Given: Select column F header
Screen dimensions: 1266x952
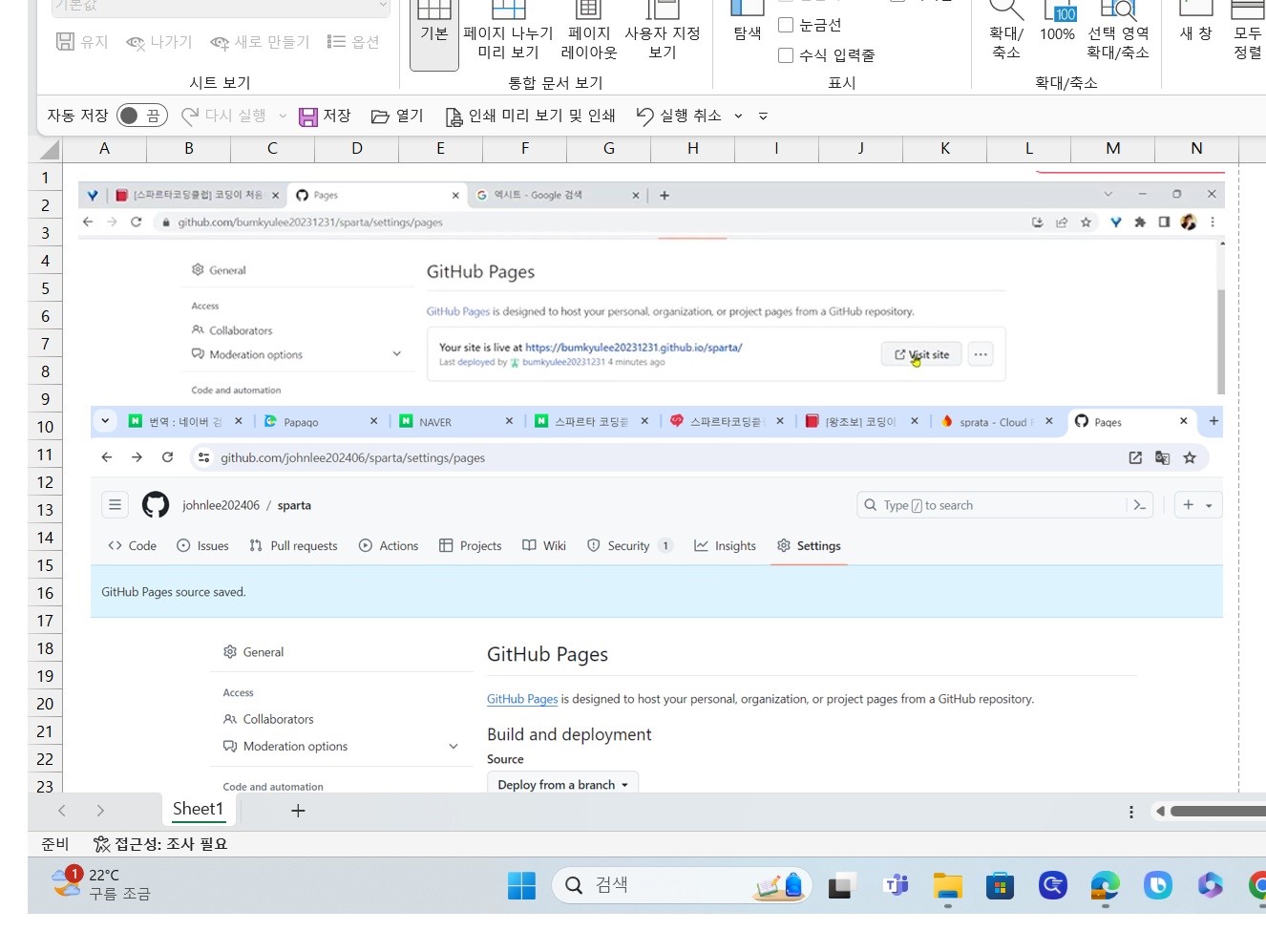Looking at the screenshot, I should click(x=525, y=149).
